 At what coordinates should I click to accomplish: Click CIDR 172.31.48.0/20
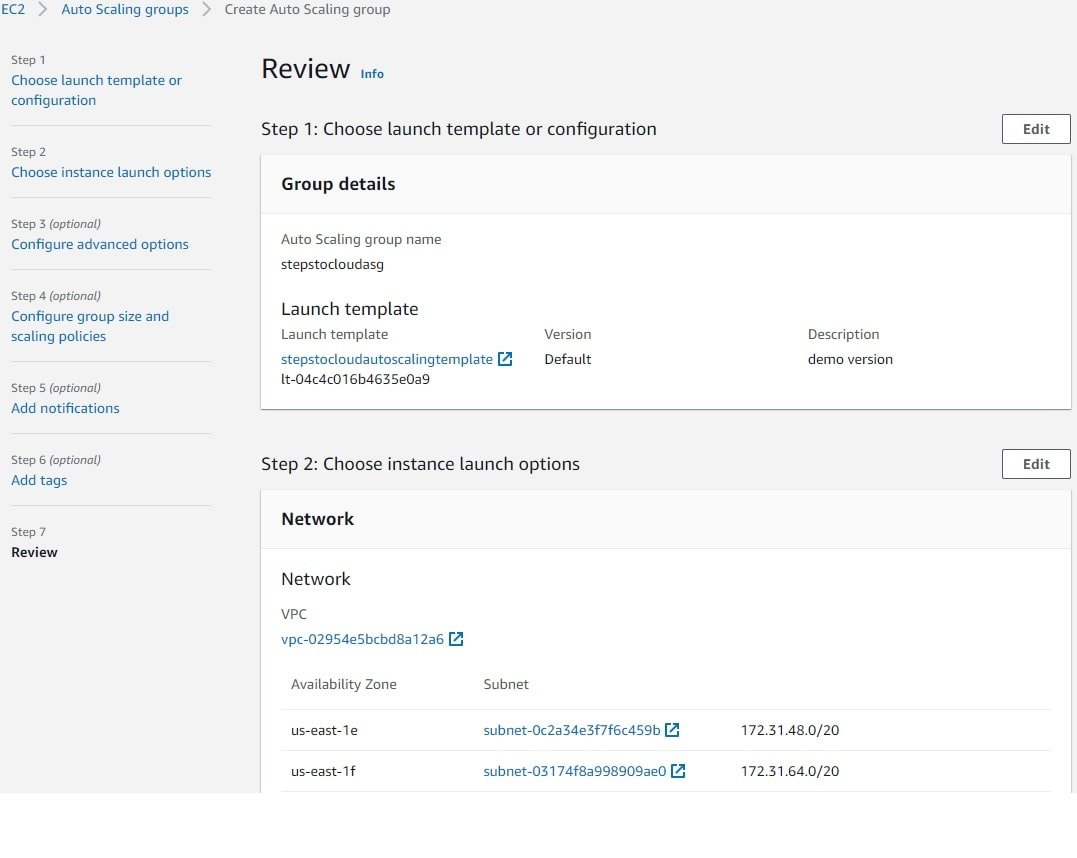(790, 730)
